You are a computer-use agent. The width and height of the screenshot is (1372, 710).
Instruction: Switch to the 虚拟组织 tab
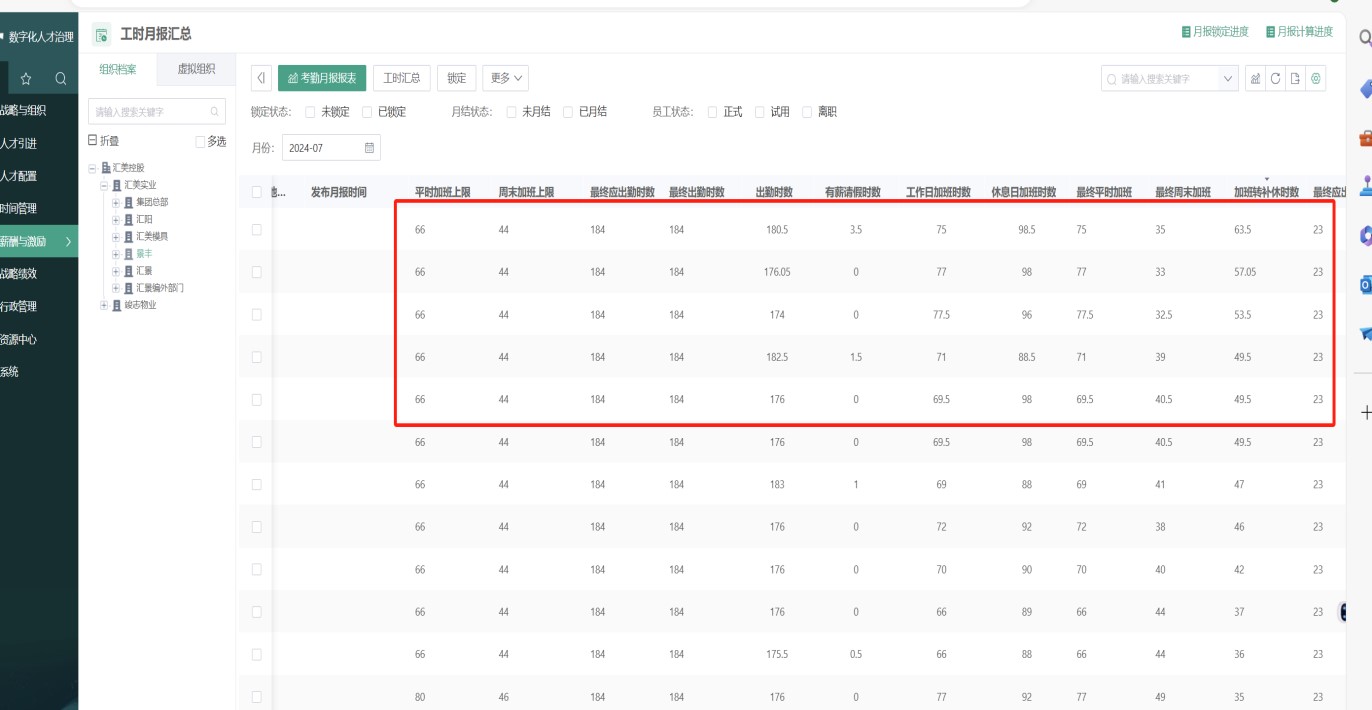point(196,69)
